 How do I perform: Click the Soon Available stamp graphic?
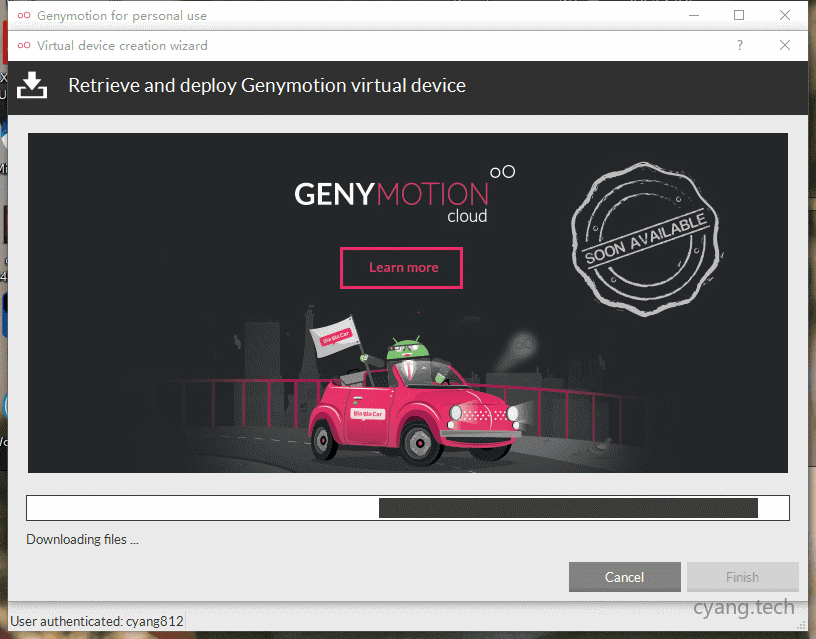click(x=644, y=241)
